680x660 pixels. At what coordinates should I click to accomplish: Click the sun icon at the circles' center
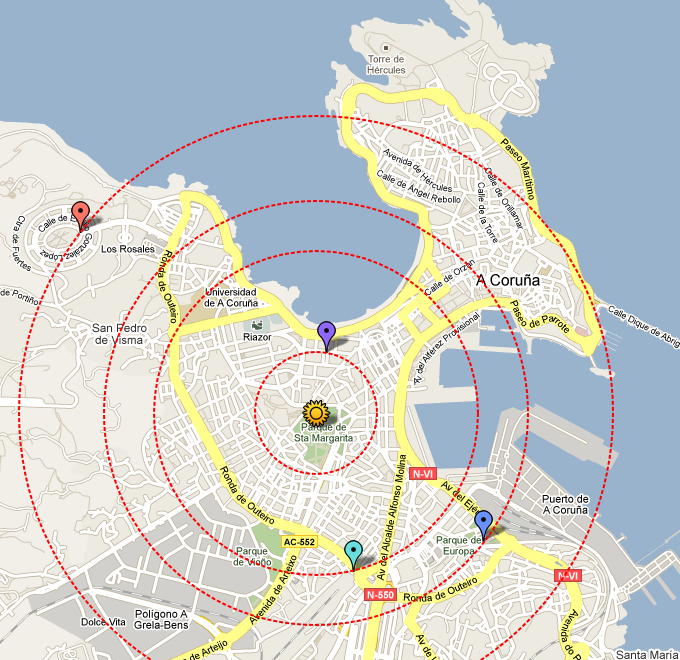pos(316,411)
